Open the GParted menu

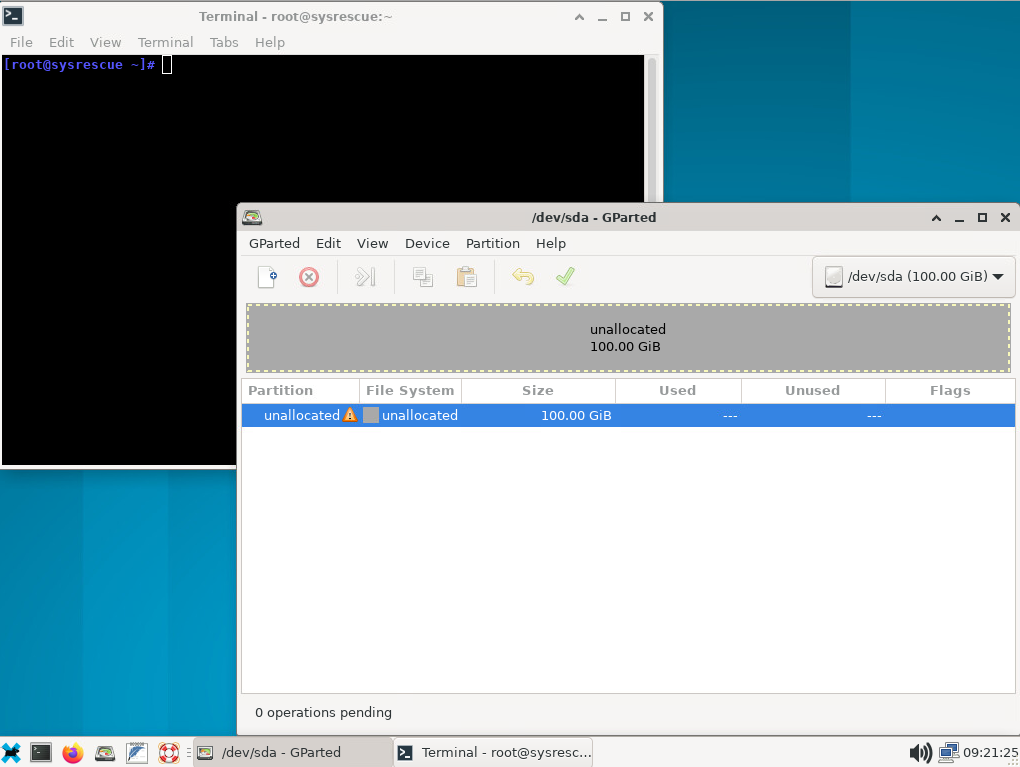click(275, 243)
